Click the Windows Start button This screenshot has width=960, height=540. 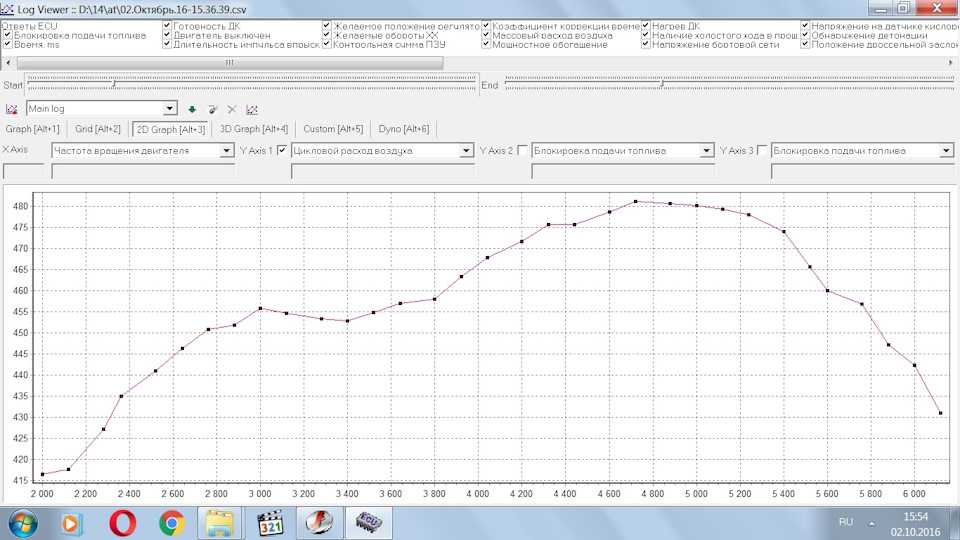23,522
